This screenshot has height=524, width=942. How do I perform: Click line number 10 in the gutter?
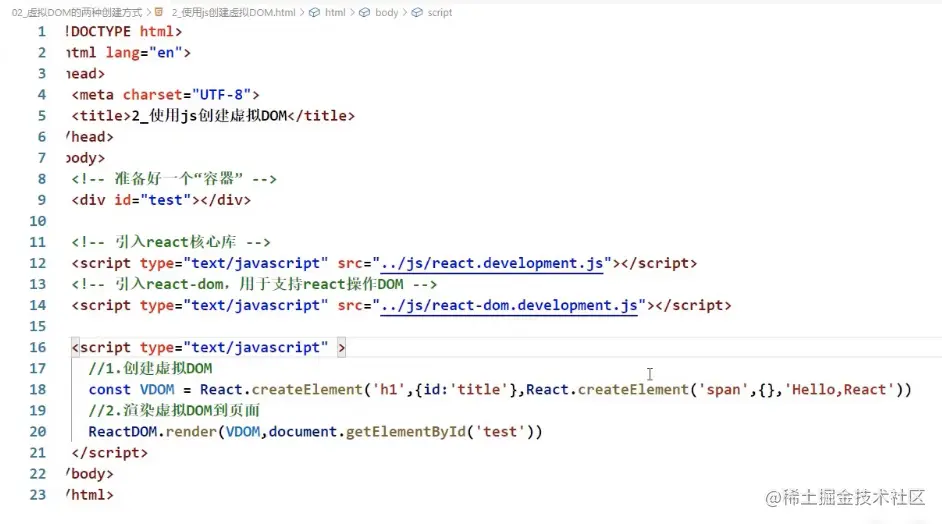click(37, 221)
